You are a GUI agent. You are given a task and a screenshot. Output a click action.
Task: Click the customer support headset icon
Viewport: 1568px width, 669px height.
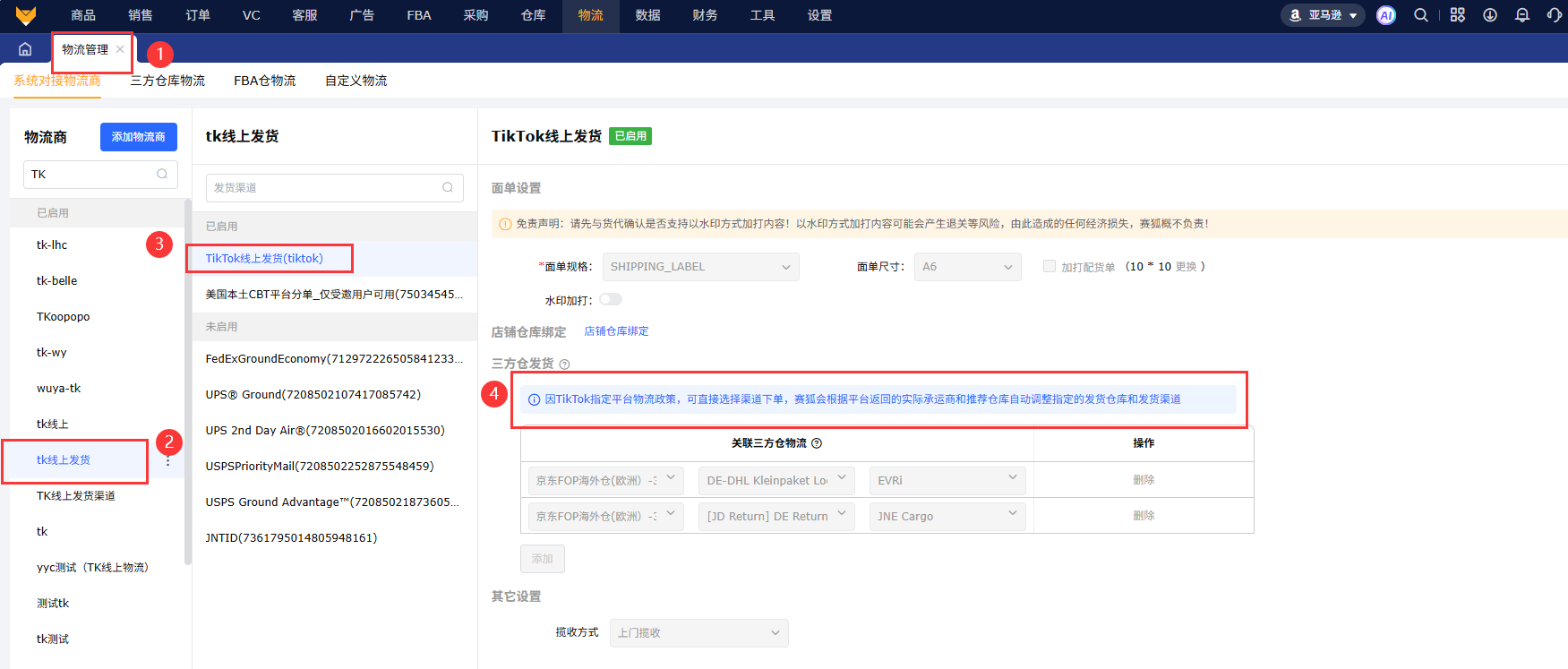[x=1555, y=15]
